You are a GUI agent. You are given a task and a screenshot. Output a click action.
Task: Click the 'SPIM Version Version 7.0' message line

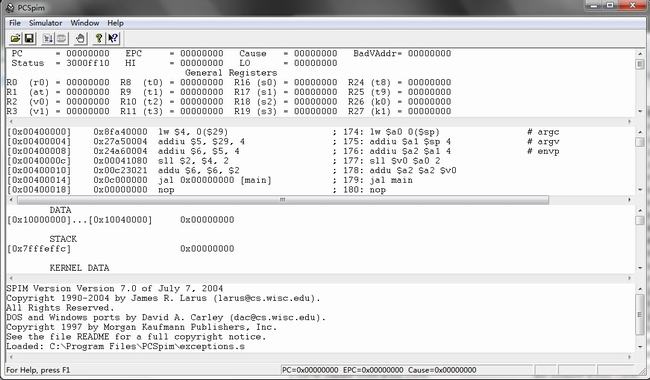115,288
